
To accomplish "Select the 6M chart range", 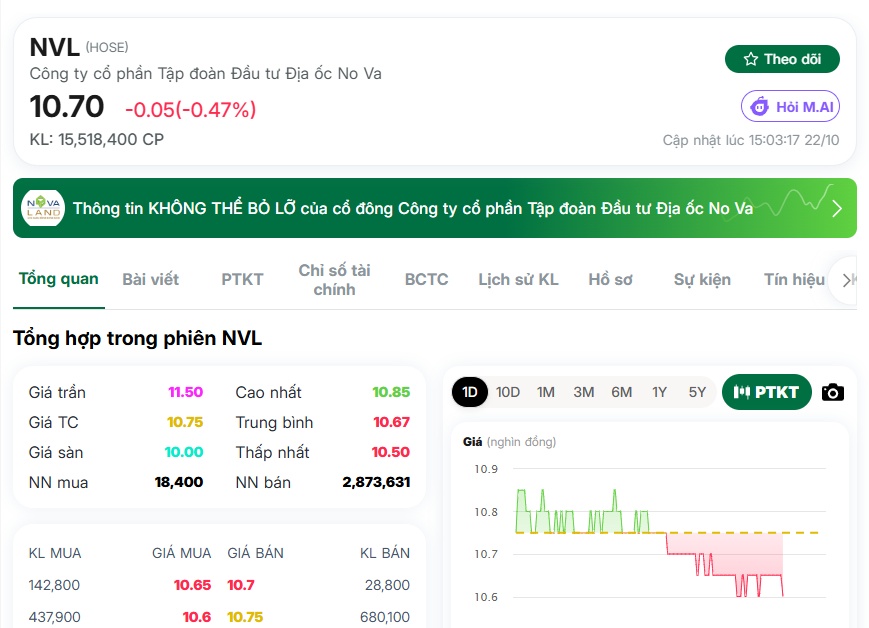I will point(621,392).
